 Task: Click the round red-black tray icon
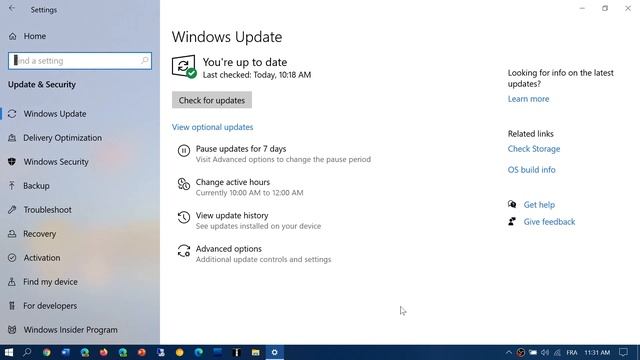click(520, 353)
